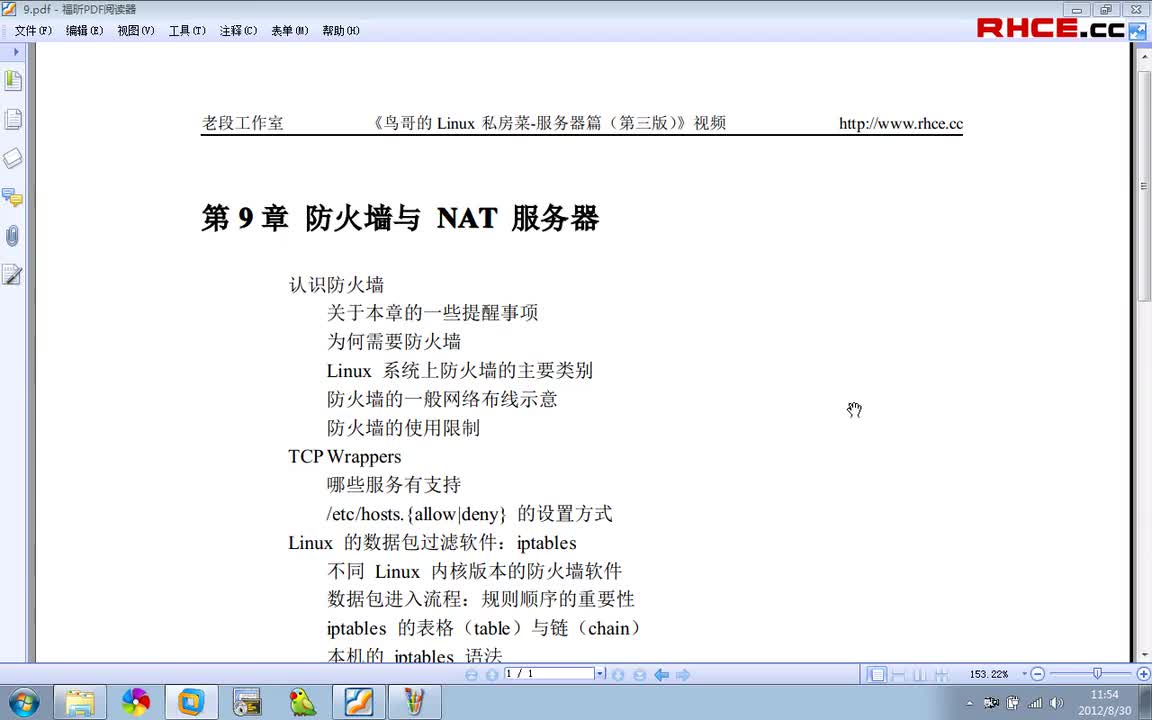Select continuous facing layout mode

coord(942,674)
